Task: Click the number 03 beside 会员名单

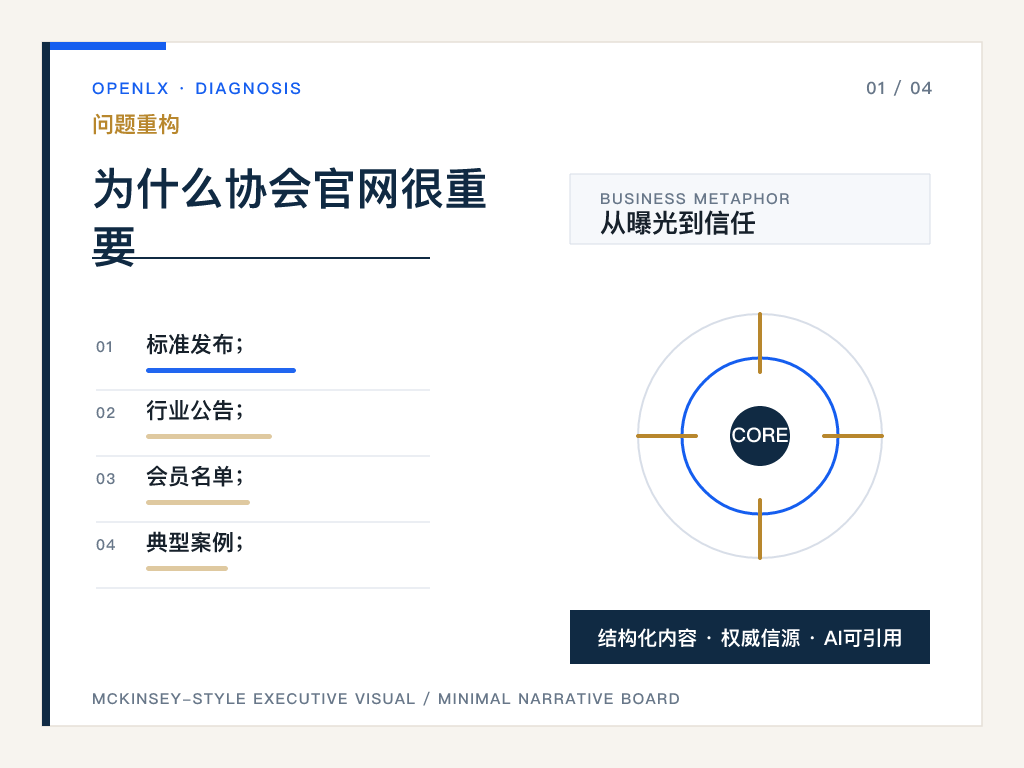Action: (105, 479)
